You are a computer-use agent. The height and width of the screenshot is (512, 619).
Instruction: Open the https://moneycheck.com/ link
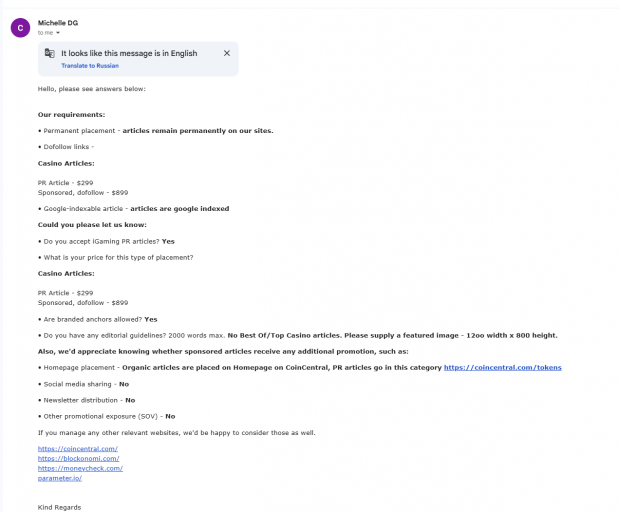[x=80, y=469]
